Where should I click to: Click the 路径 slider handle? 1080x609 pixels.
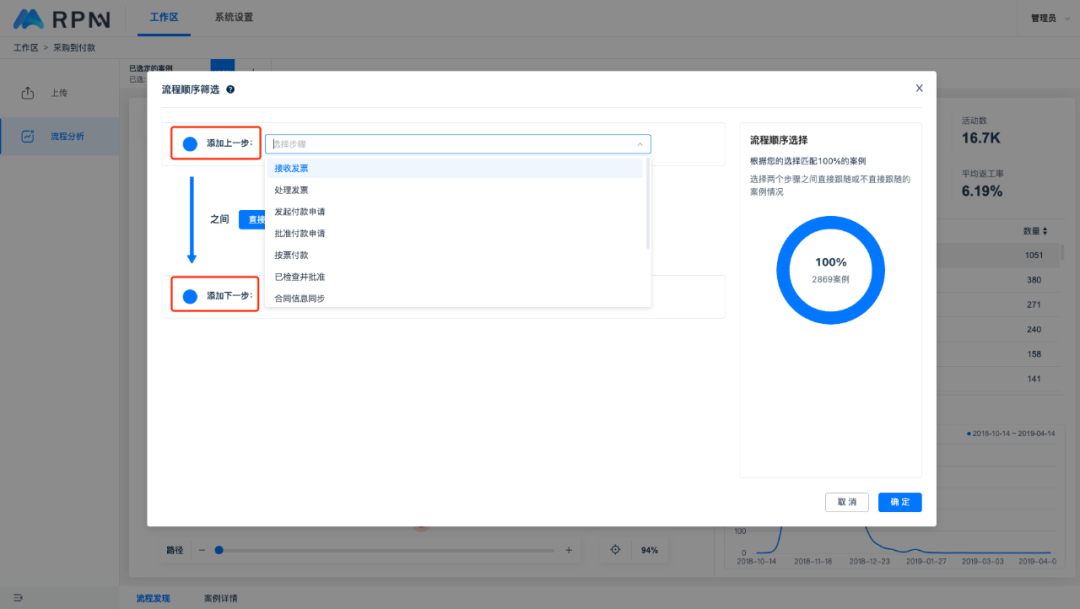point(219,550)
